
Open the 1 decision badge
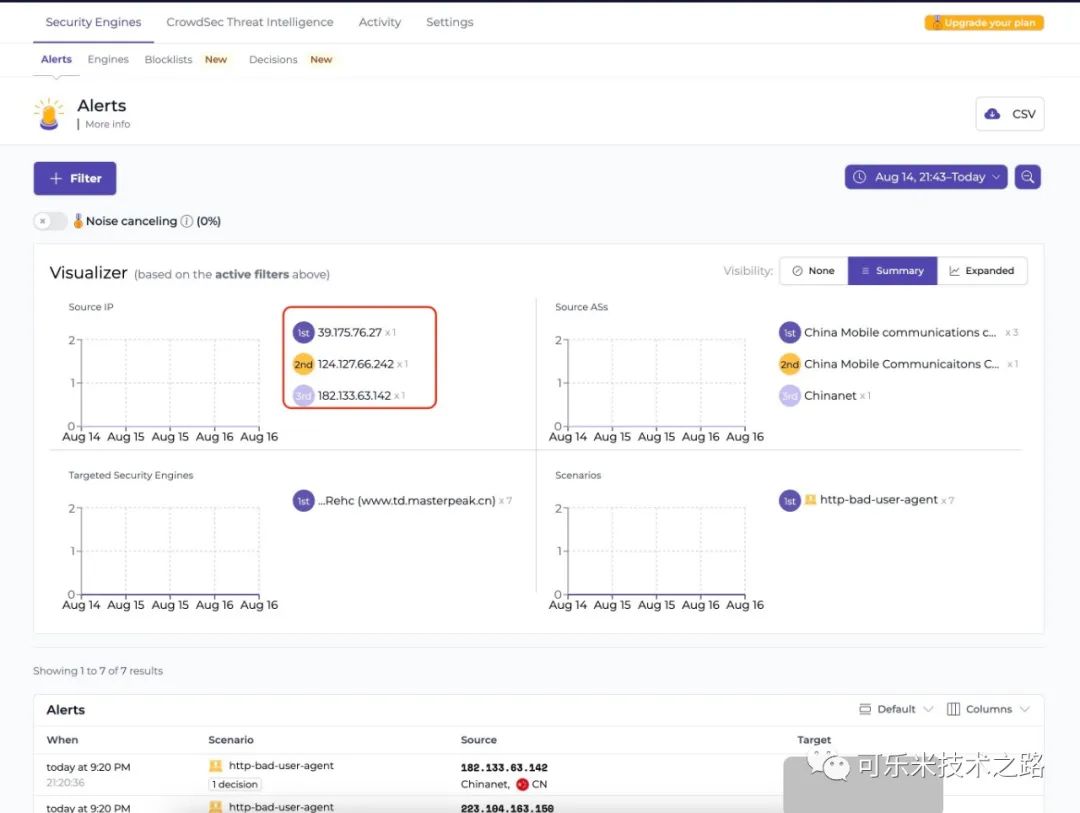click(x=234, y=784)
